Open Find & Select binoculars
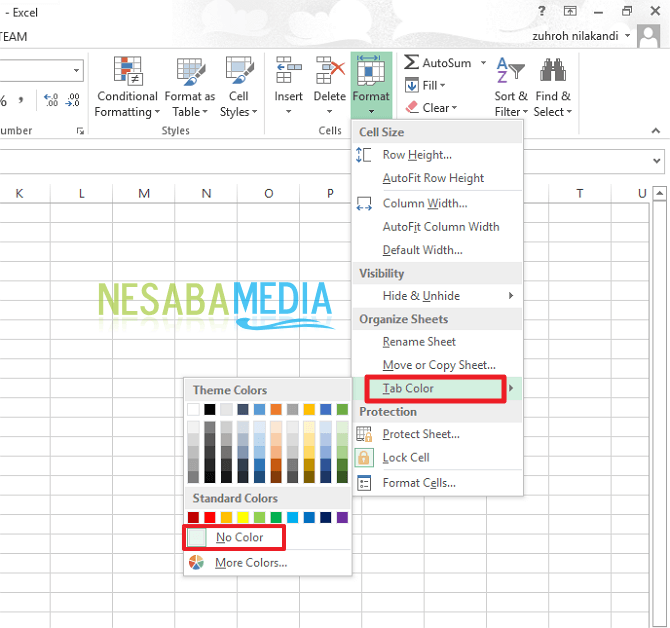Screen dimensions: 670x628 point(553,87)
